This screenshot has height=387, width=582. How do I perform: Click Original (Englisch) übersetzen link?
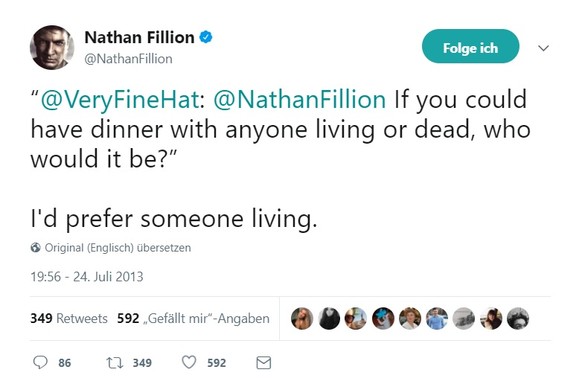coord(118,247)
